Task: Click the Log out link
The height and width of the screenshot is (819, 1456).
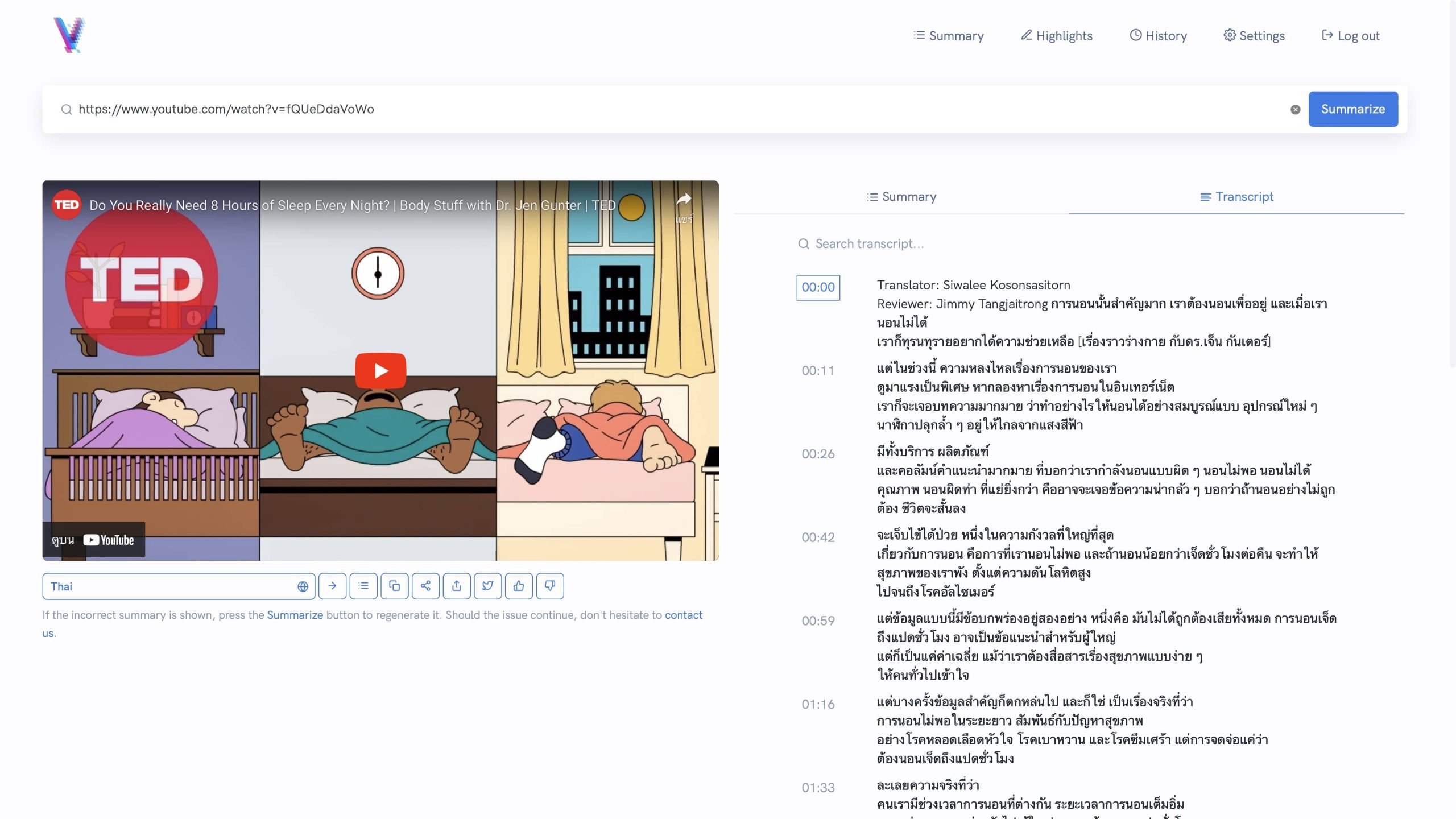Action: 1351,36
